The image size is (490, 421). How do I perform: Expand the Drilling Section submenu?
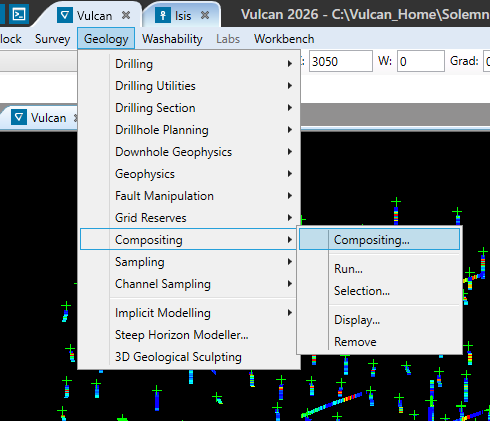(189, 108)
